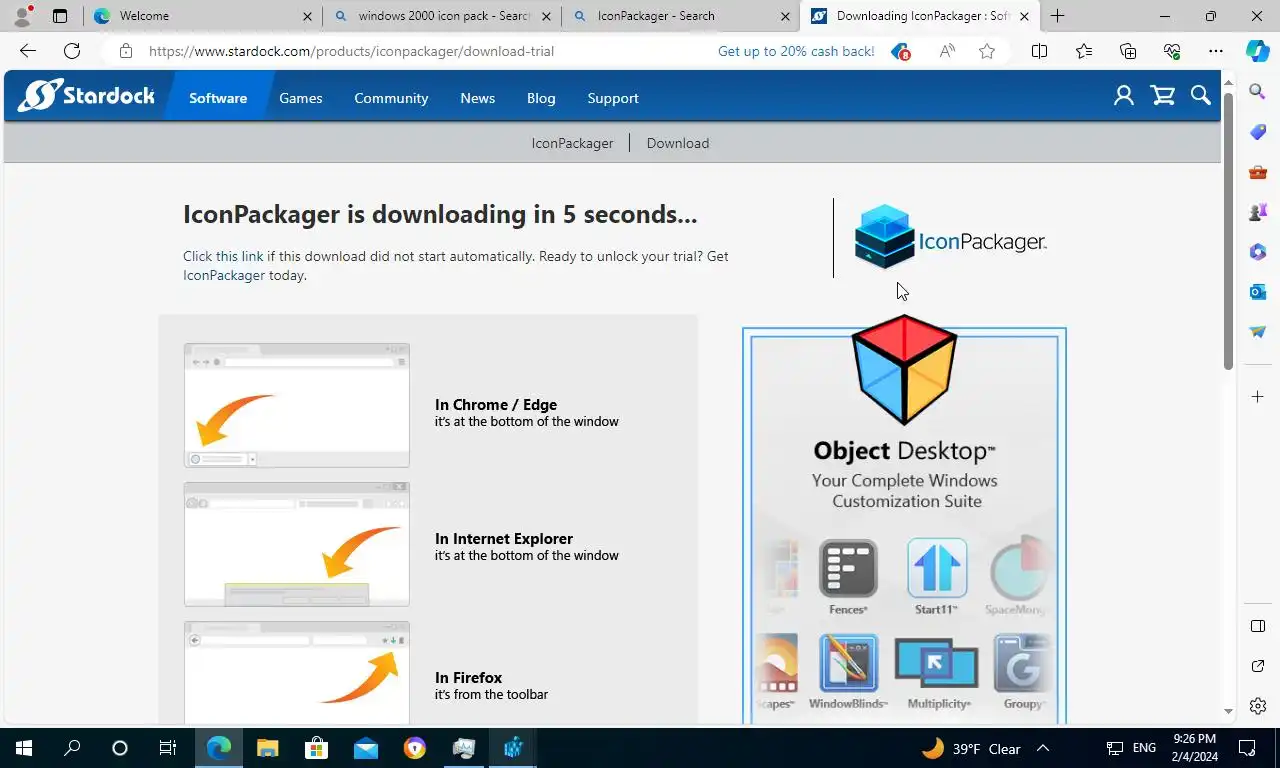Viewport: 1280px width, 768px height.
Task: Click the Object Desktop cube logo
Action: coord(904,370)
